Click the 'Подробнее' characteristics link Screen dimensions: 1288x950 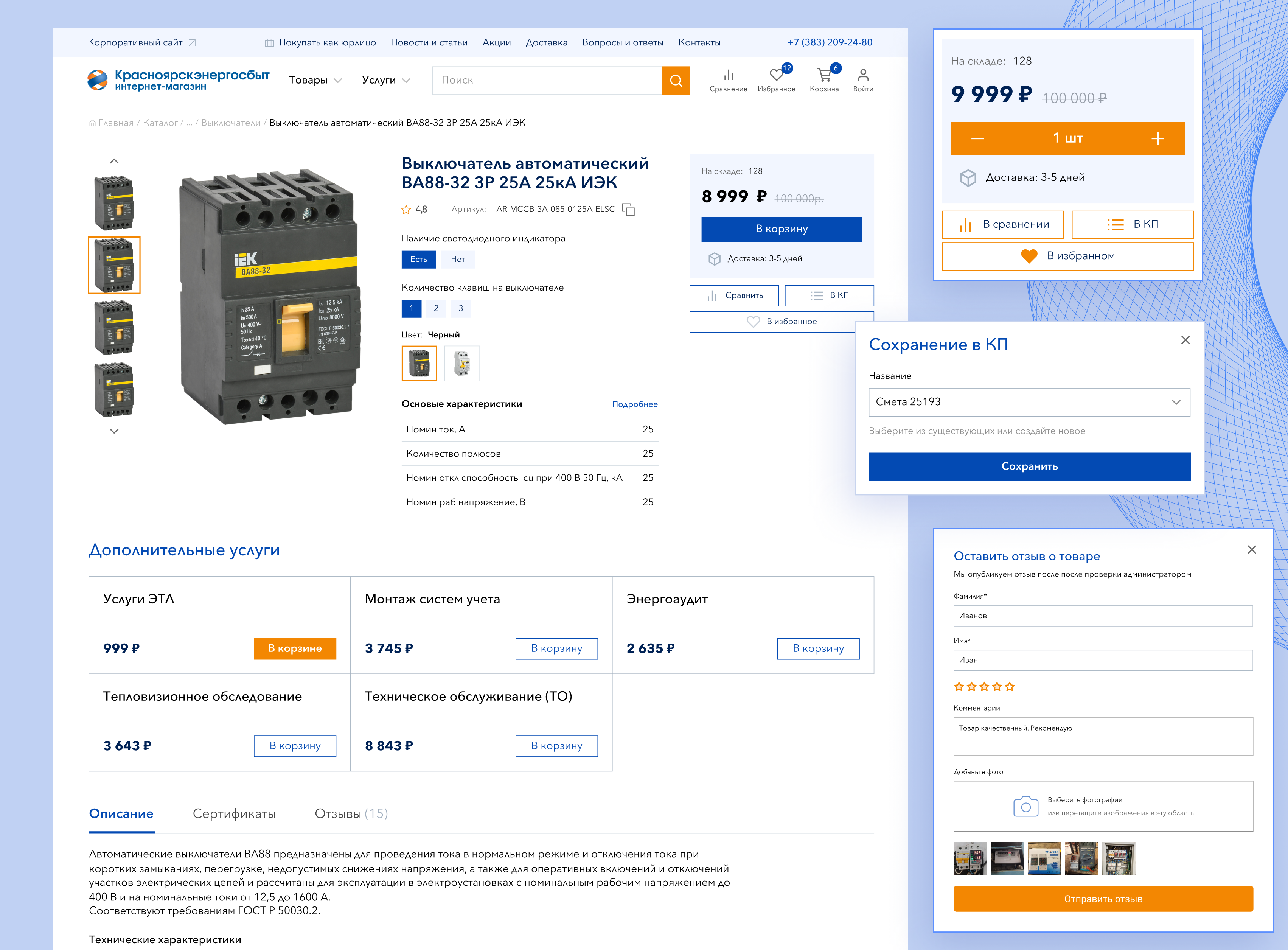pos(634,404)
